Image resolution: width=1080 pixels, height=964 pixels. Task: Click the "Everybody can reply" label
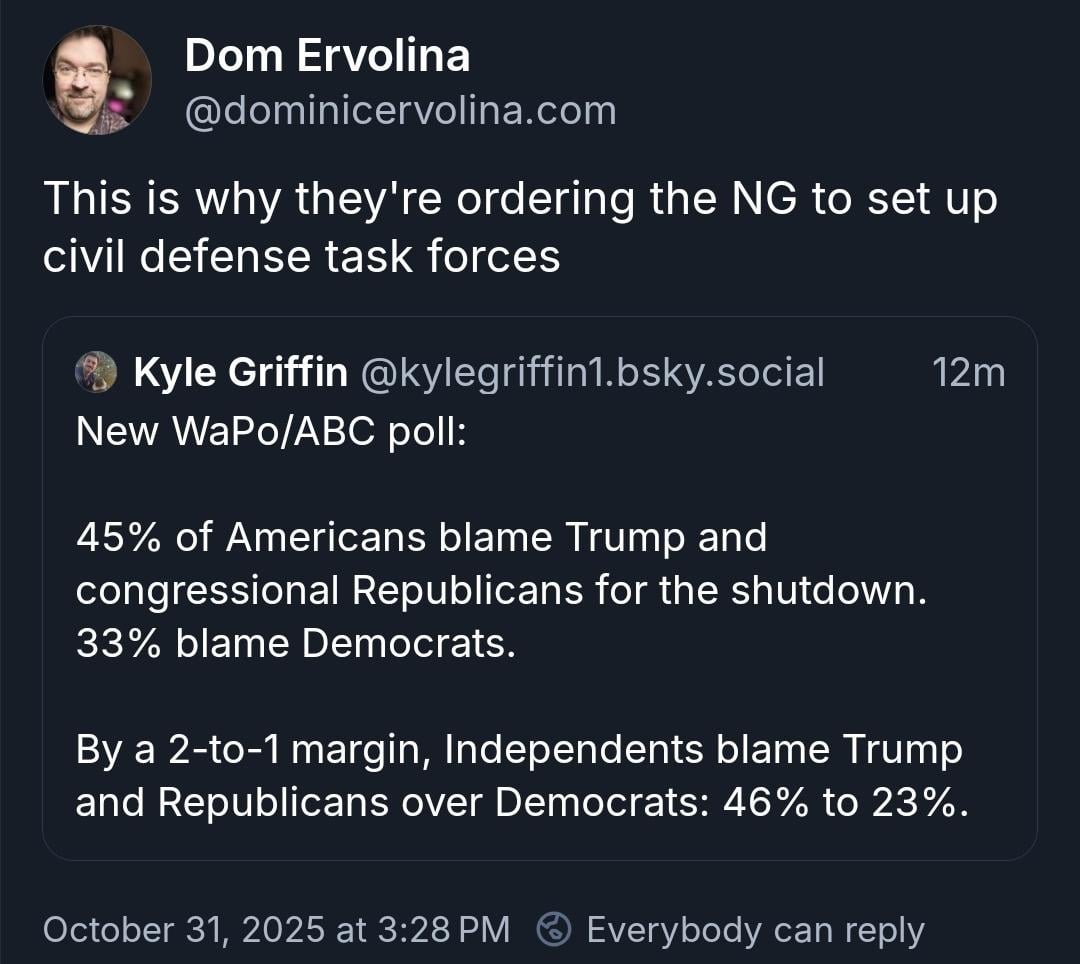coord(755,930)
